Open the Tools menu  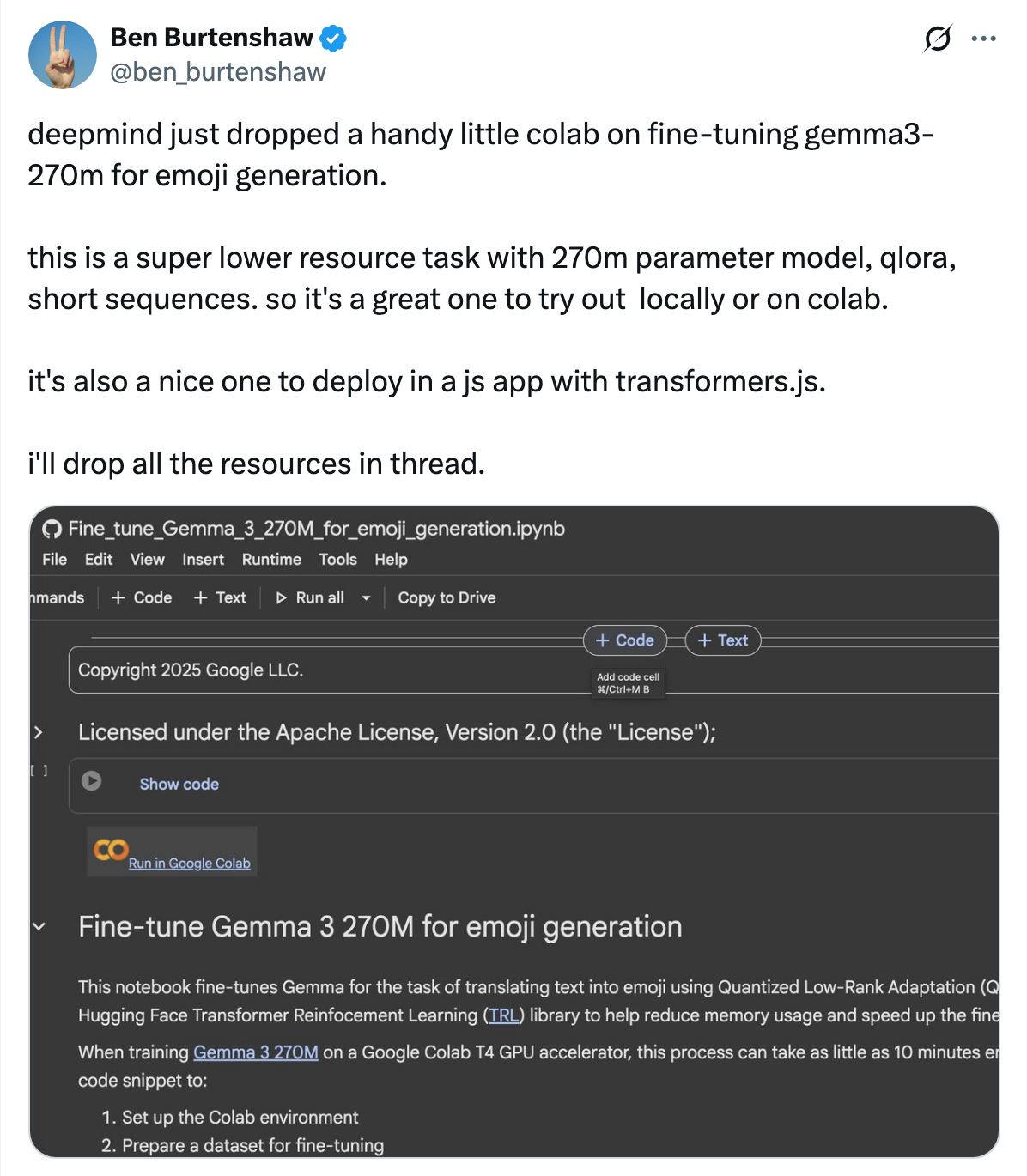tap(337, 560)
